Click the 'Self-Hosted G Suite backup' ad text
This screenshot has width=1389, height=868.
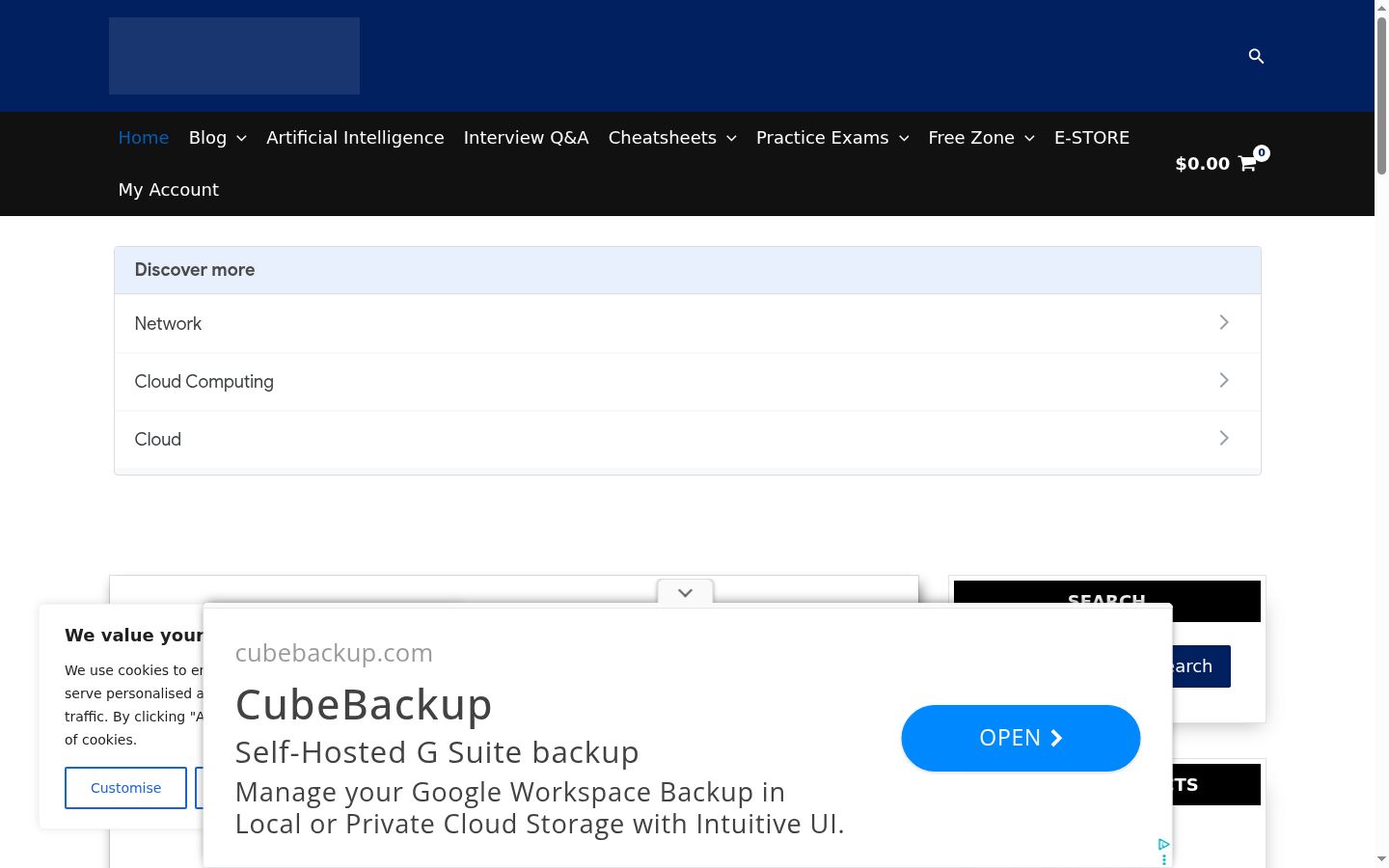(437, 752)
